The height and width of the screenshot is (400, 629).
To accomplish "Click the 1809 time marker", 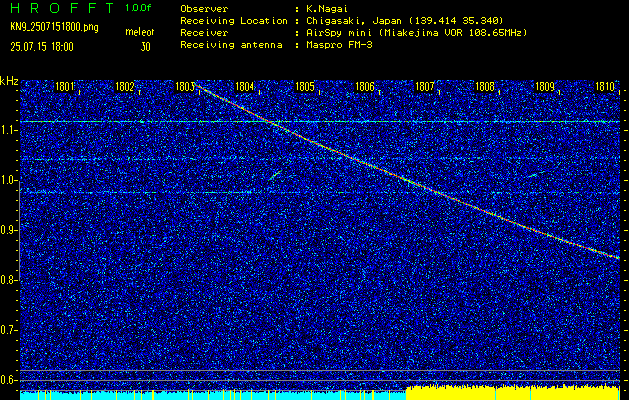I will (545, 86).
